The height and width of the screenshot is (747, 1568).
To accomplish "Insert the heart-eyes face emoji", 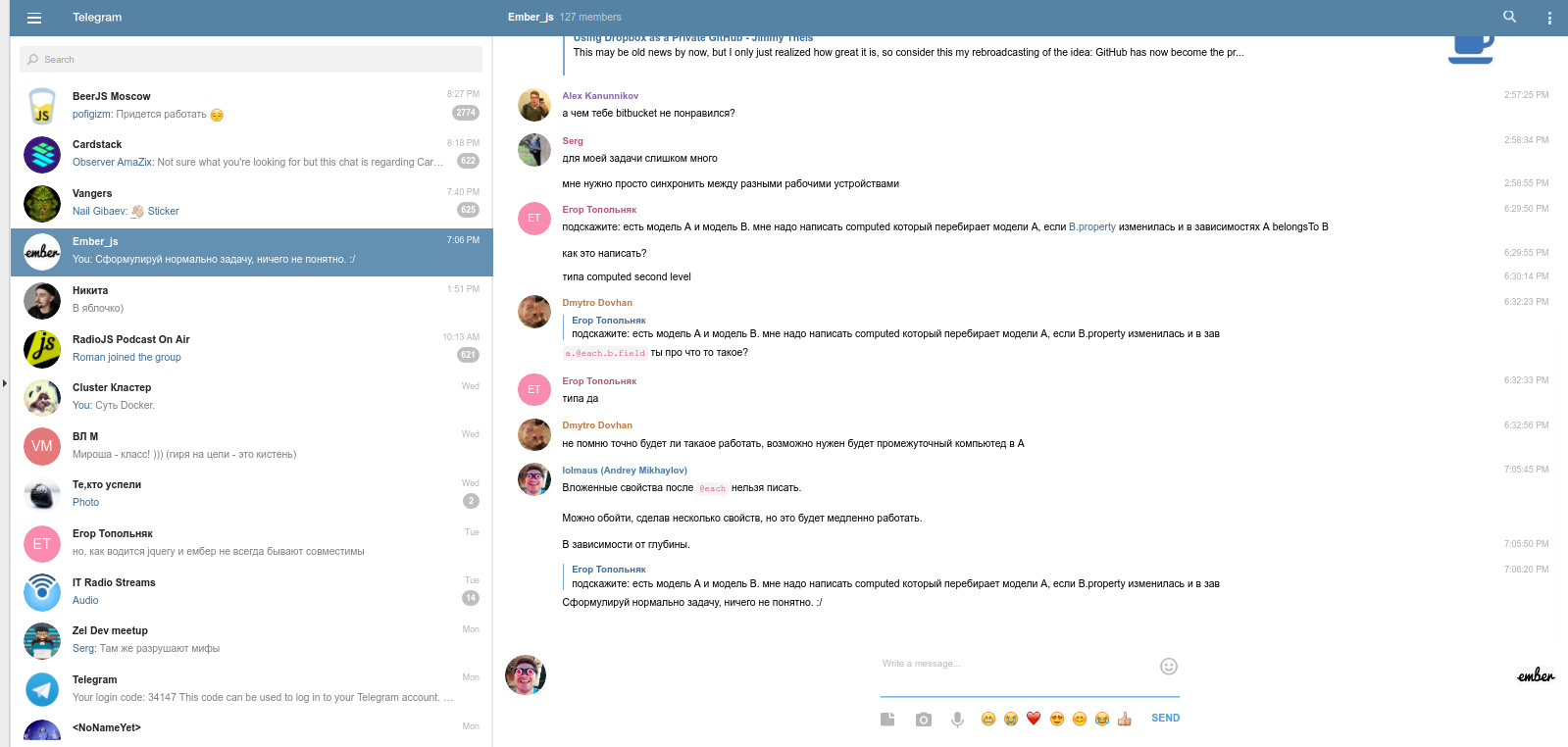I will [x=1057, y=719].
